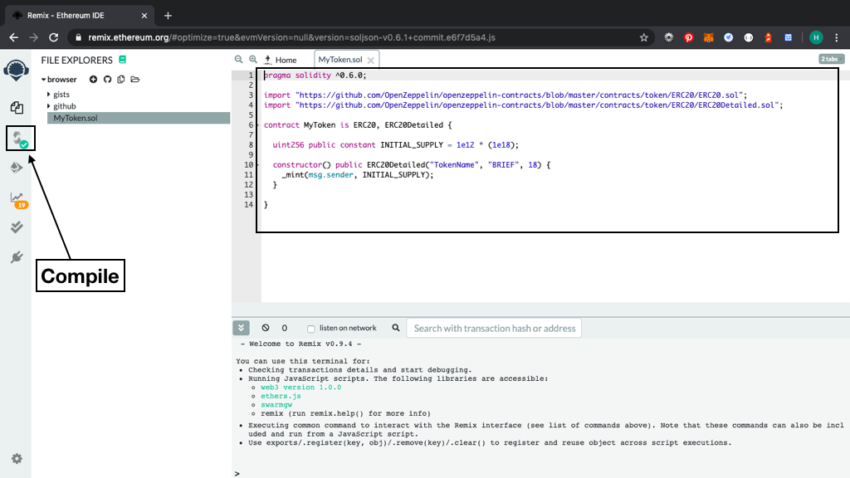
Task: Clear the terminal console output
Action: (265, 328)
